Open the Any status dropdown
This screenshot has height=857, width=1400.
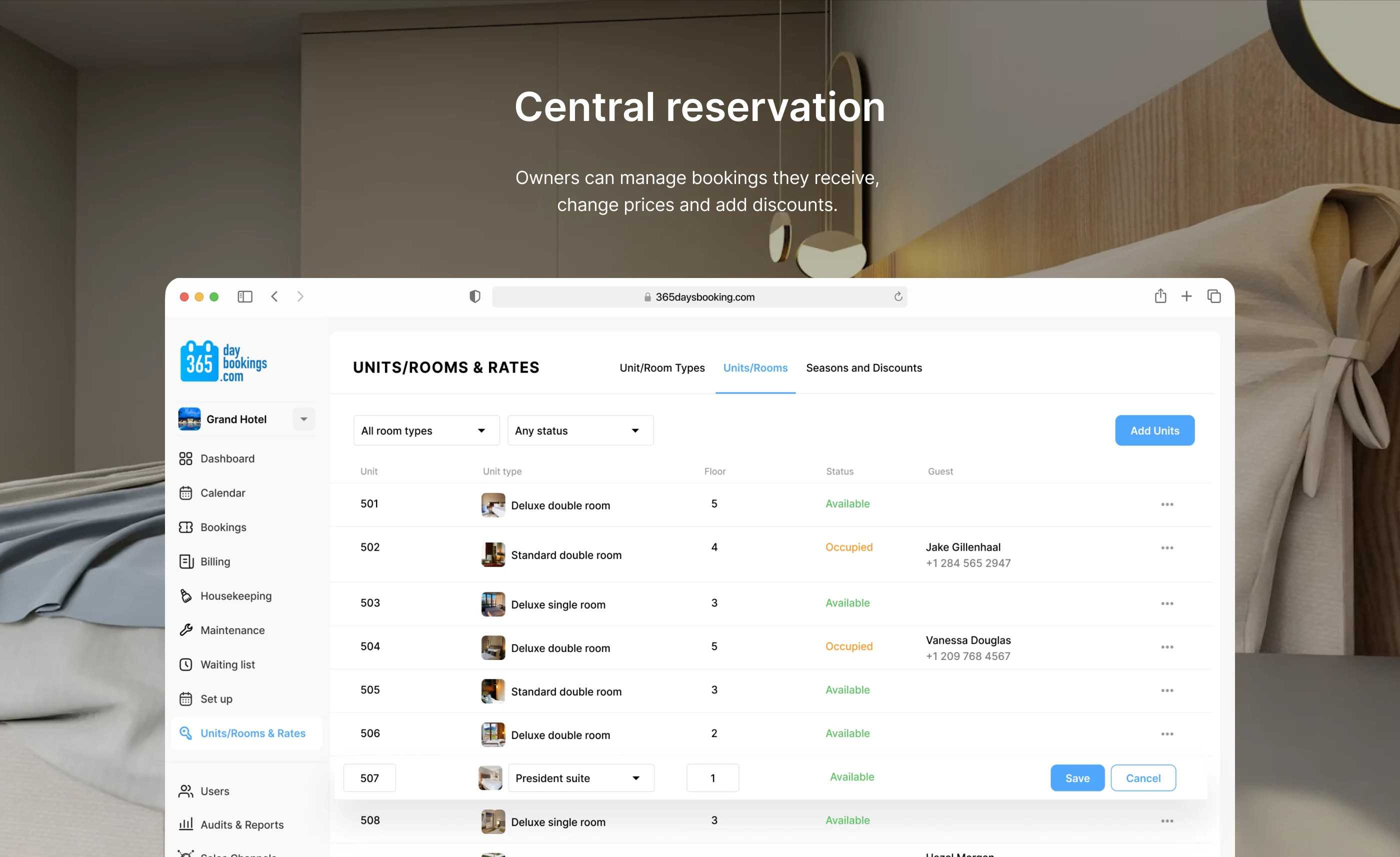coord(579,431)
